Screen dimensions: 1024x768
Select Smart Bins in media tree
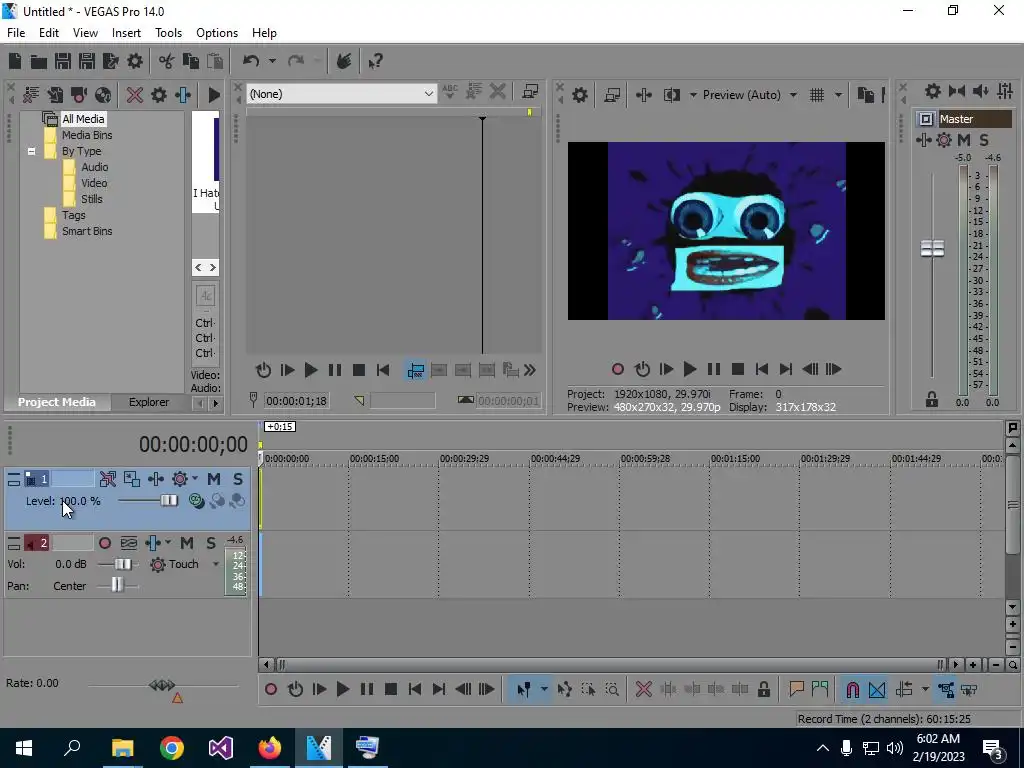coord(87,231)
